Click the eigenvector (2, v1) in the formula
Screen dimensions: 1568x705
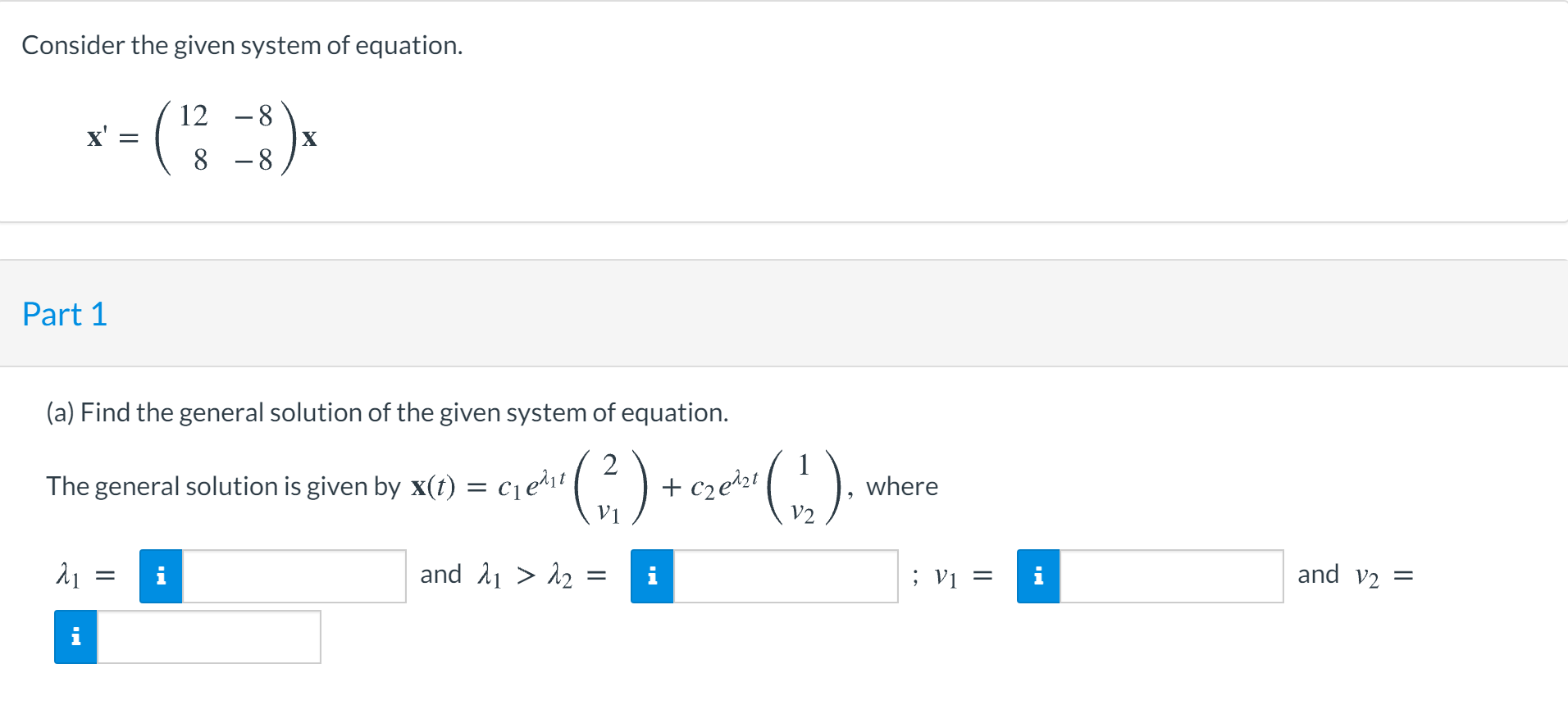coord(609,486)
